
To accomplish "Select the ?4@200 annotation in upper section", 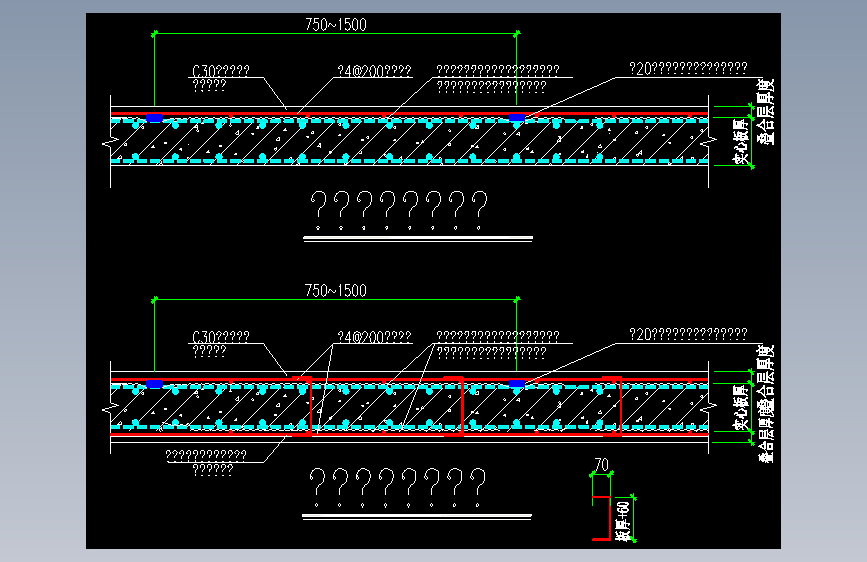I will click(374, 71).
